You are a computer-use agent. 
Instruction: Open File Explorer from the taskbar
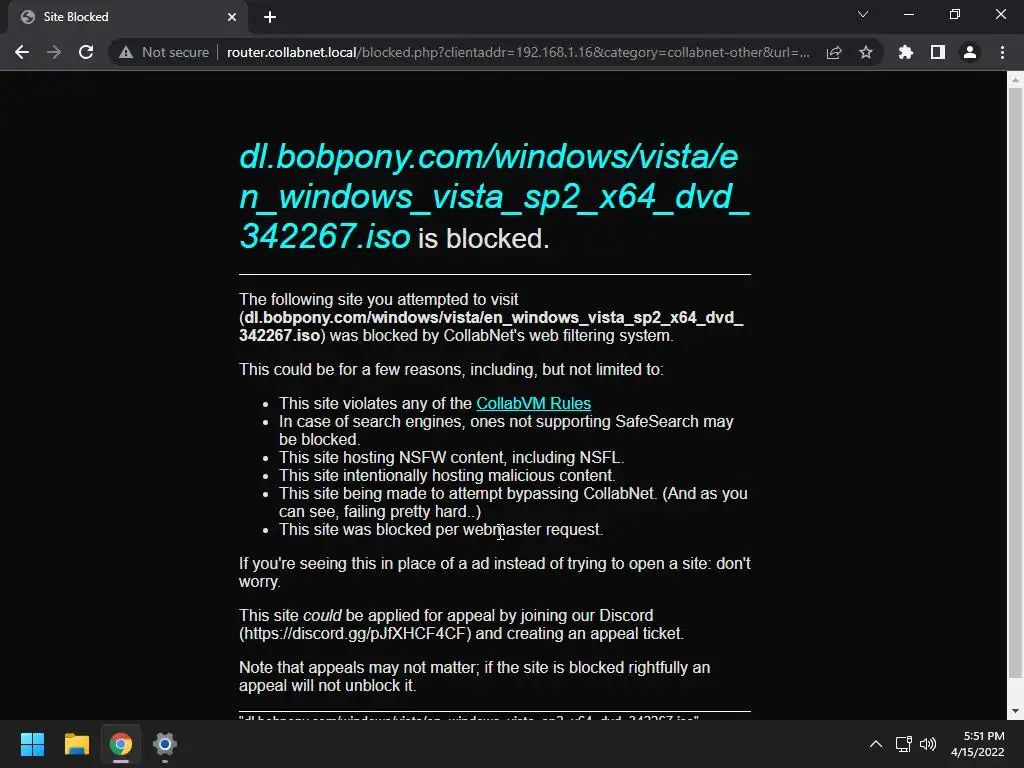[76, 744]
